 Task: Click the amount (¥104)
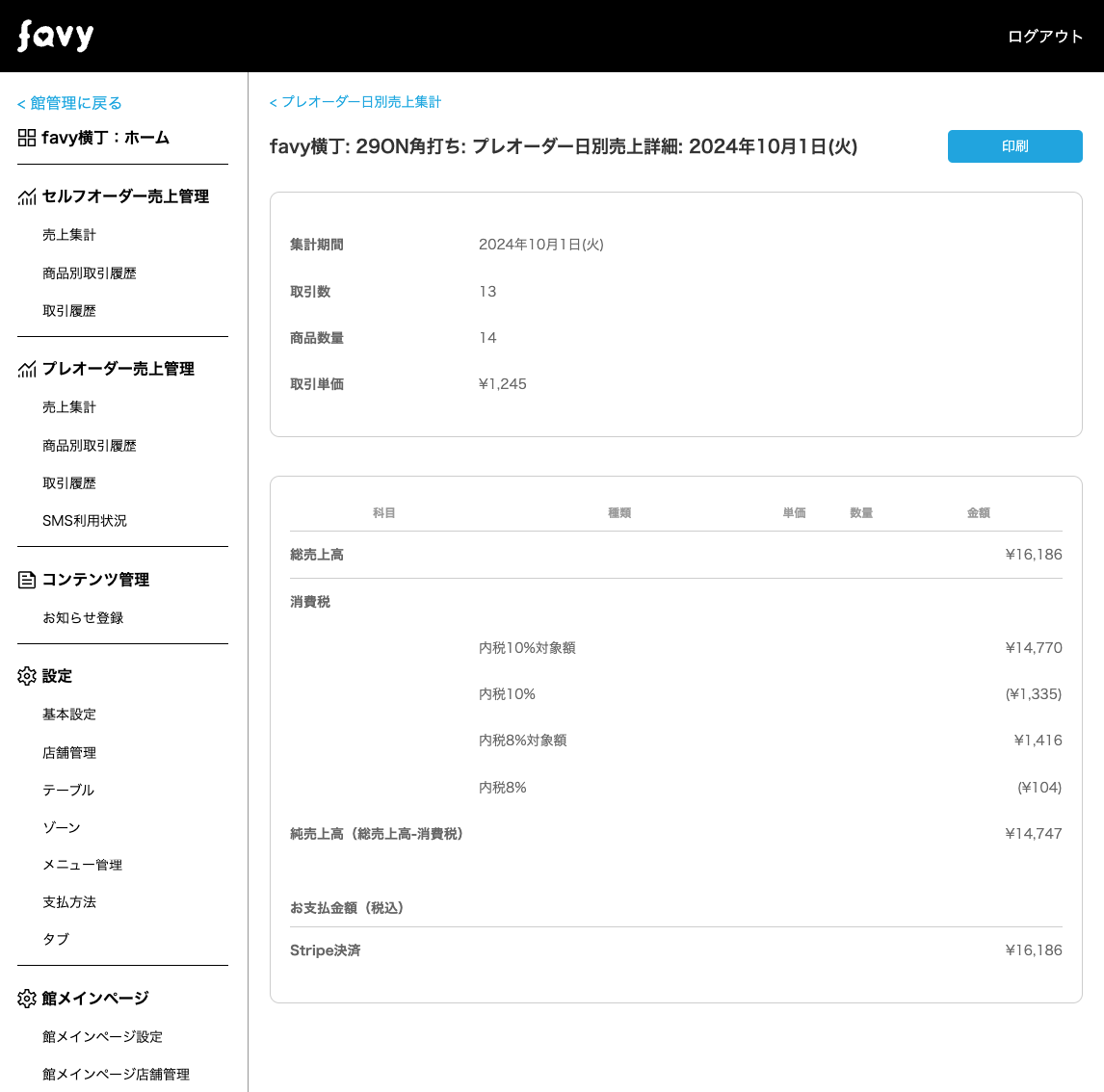click(1039, 788)
